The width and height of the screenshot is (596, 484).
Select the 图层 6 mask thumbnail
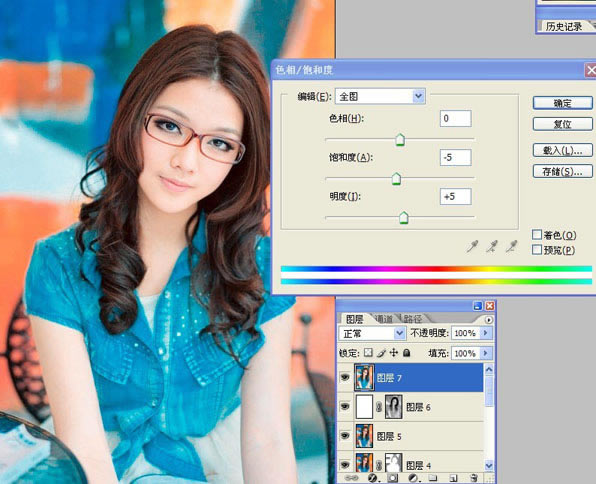click(393, 407)
